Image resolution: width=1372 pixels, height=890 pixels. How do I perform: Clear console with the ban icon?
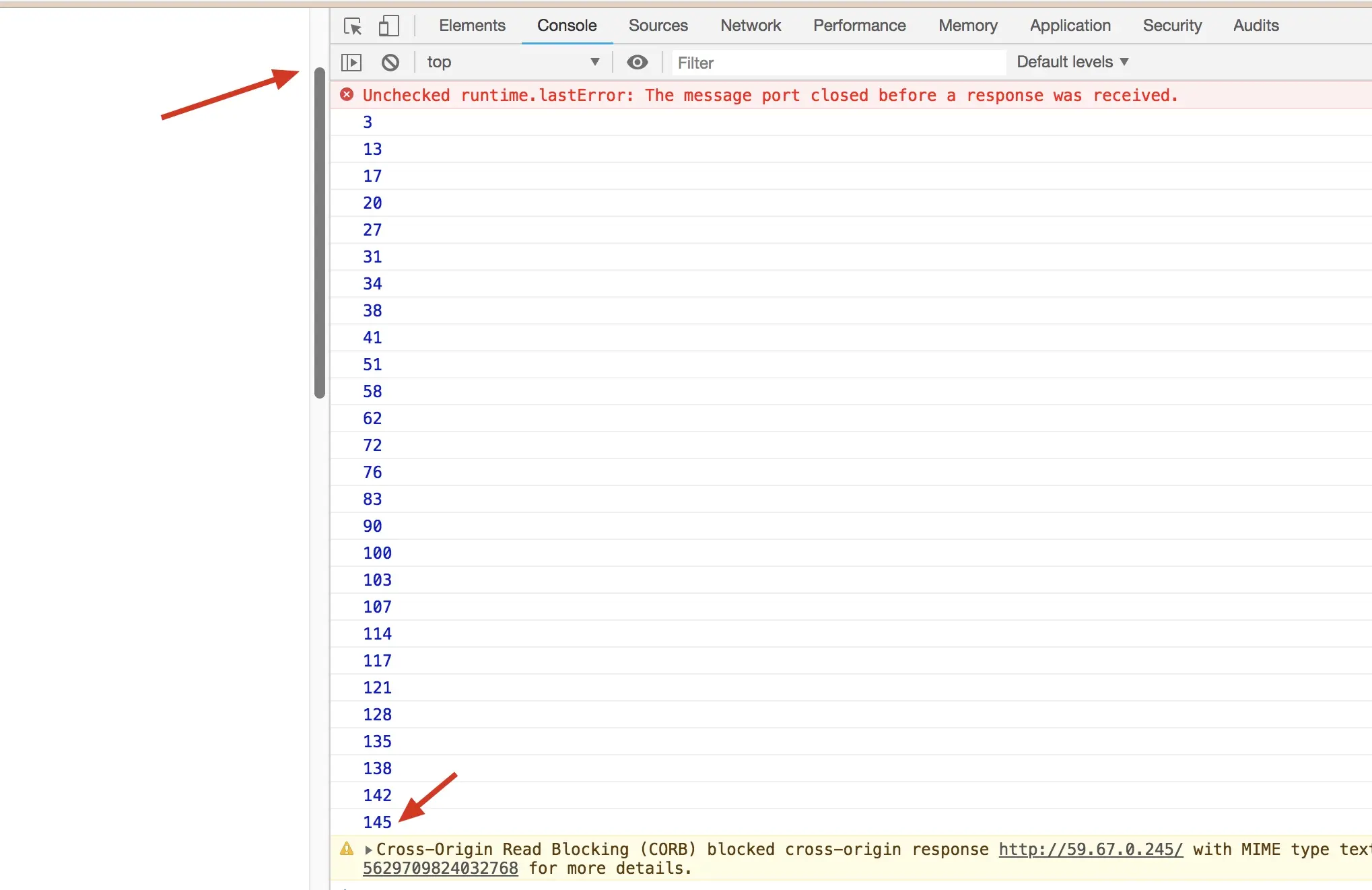tap(390, 63)
